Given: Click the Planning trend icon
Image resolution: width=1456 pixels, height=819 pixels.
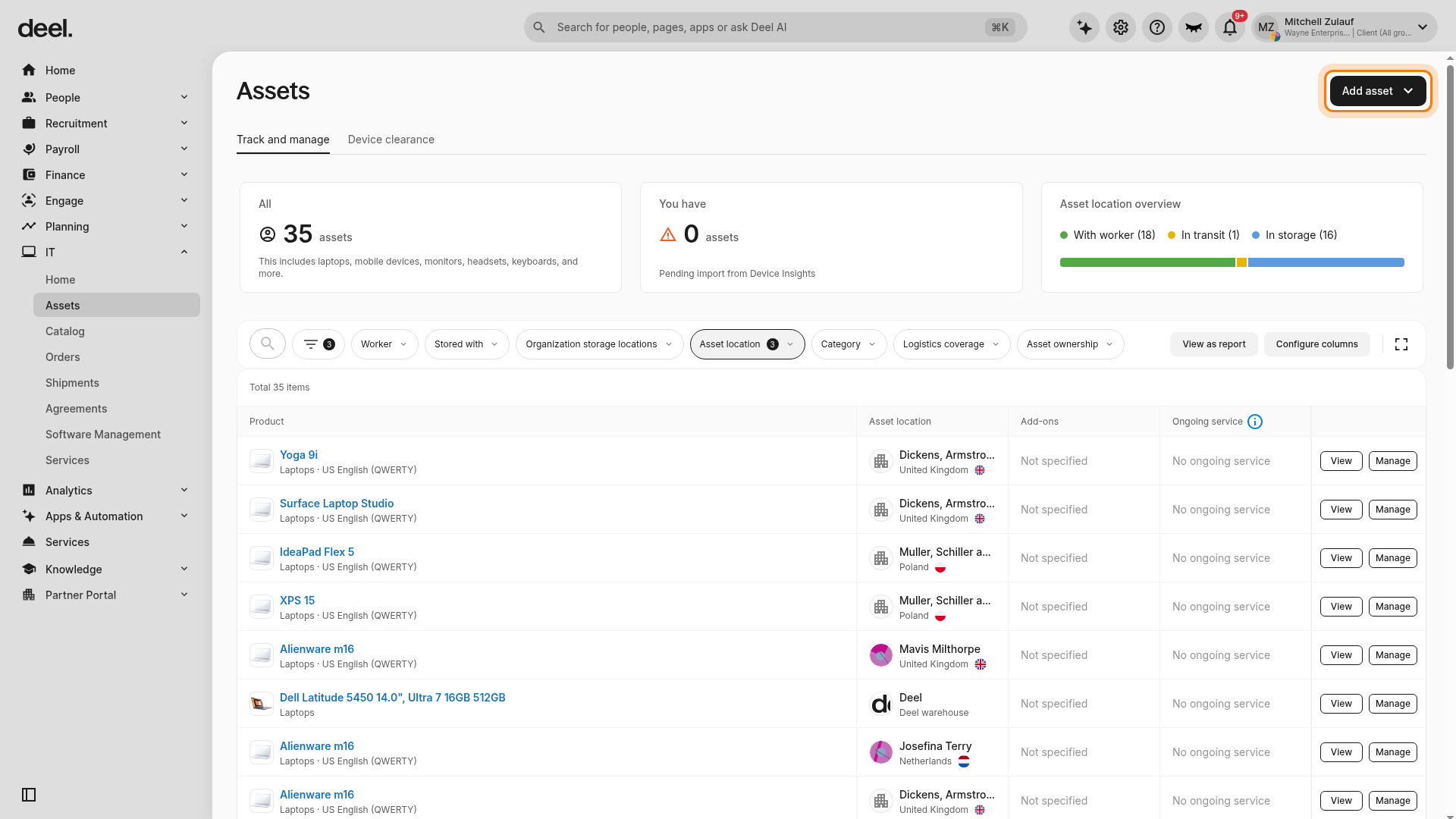Looking at the screenshot, I should (x=29, y=226).
